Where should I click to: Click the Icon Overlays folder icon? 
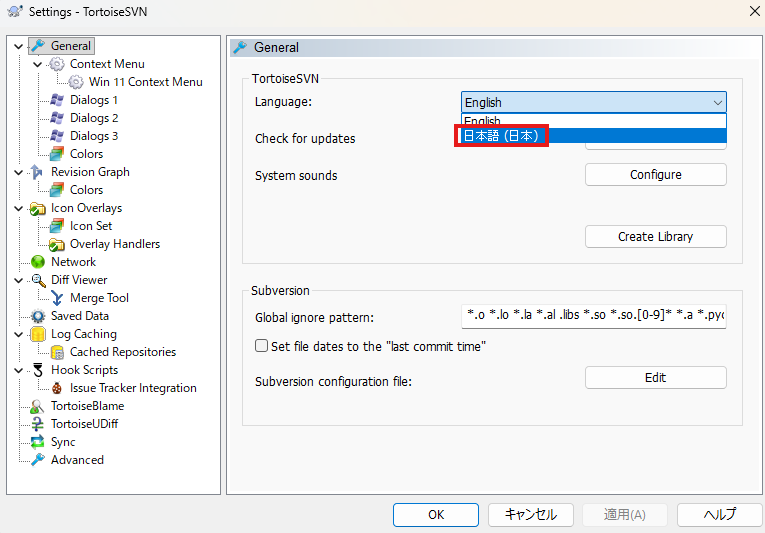pos(38,208)
